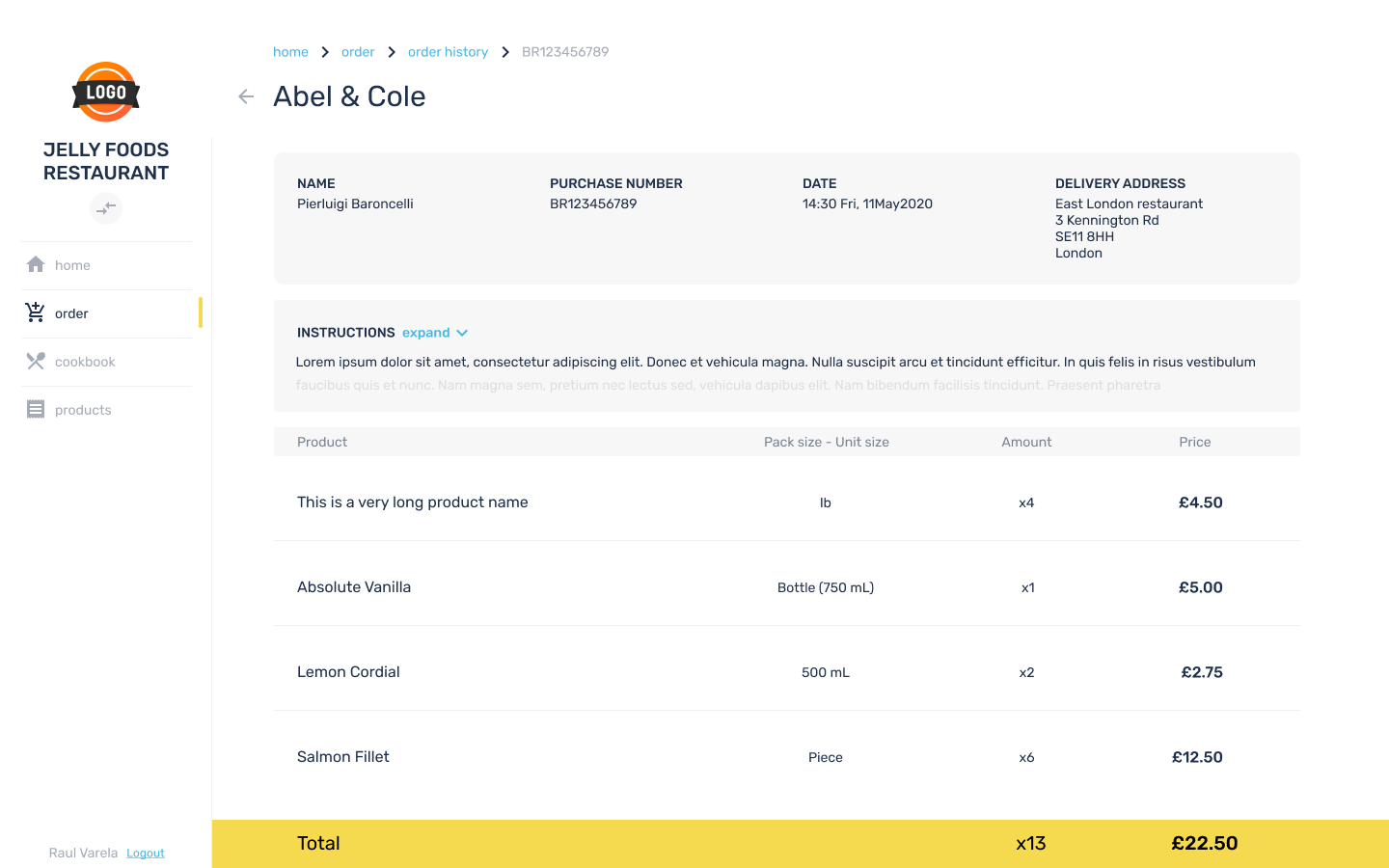Open the cookbook sidebar menu item
The image size is (1389, 868).
tap(107, 362)
